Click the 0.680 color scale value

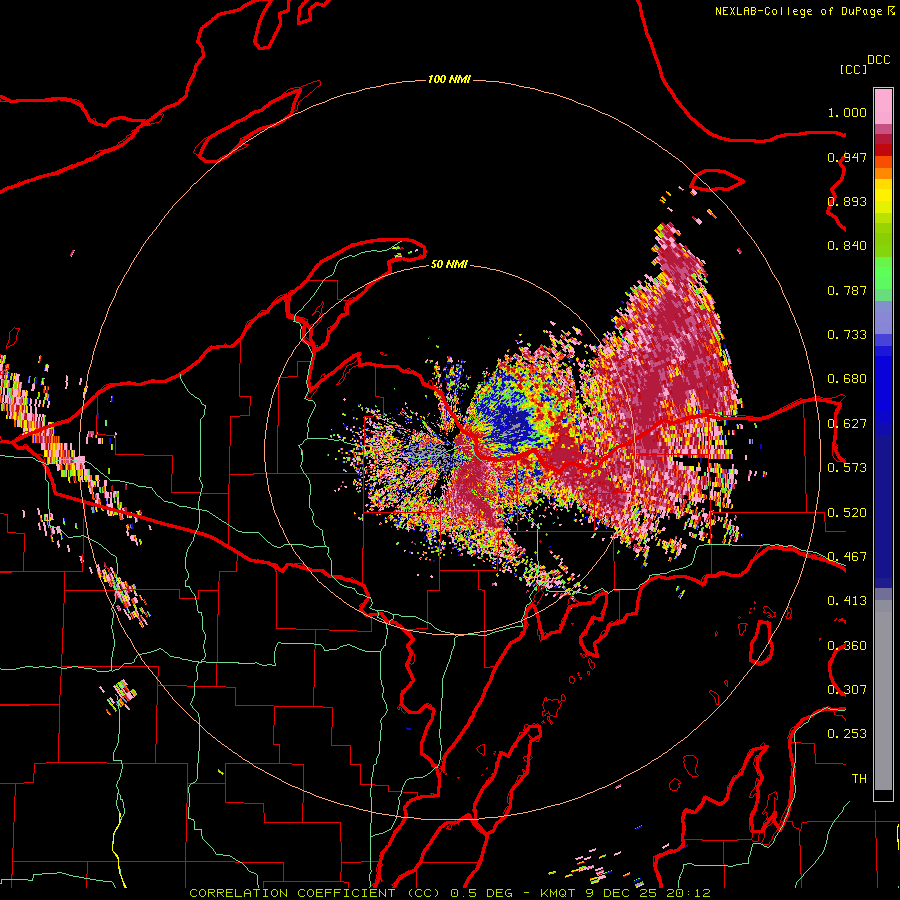[x=847, y=379]
